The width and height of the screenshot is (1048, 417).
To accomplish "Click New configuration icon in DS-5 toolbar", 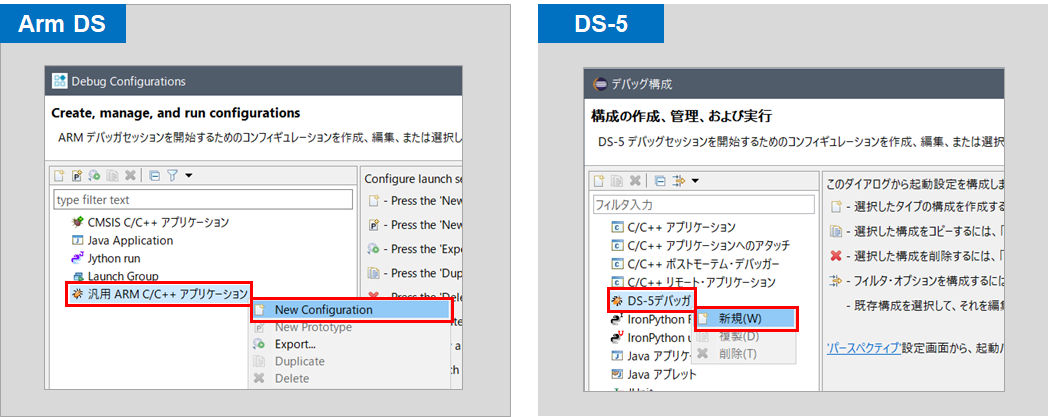I will point(599,181).
